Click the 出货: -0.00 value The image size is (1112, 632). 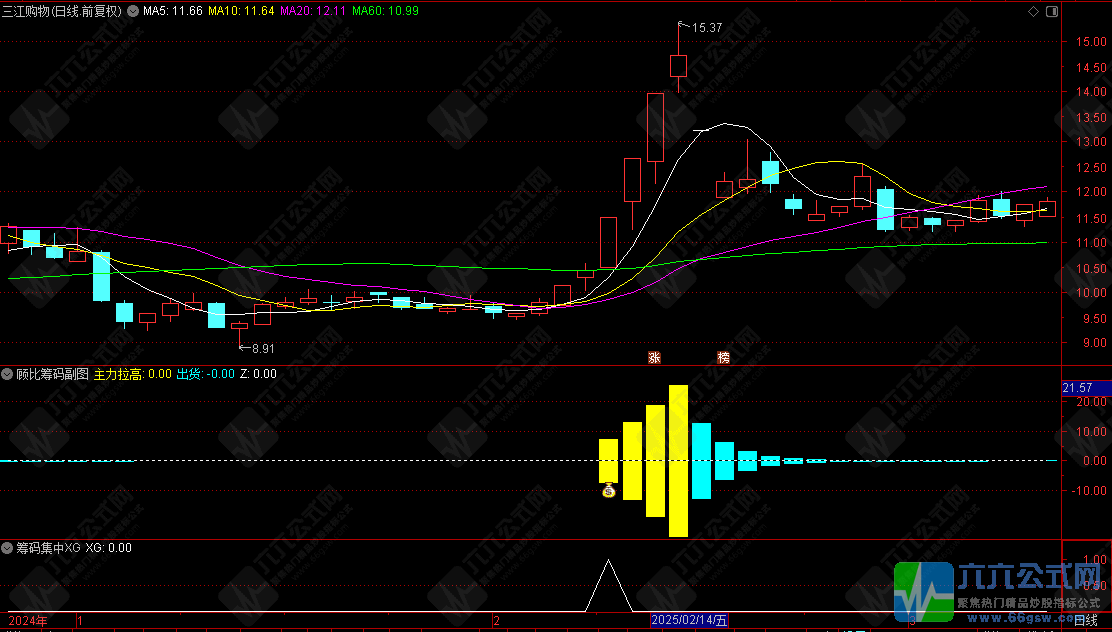coord(205,374)
